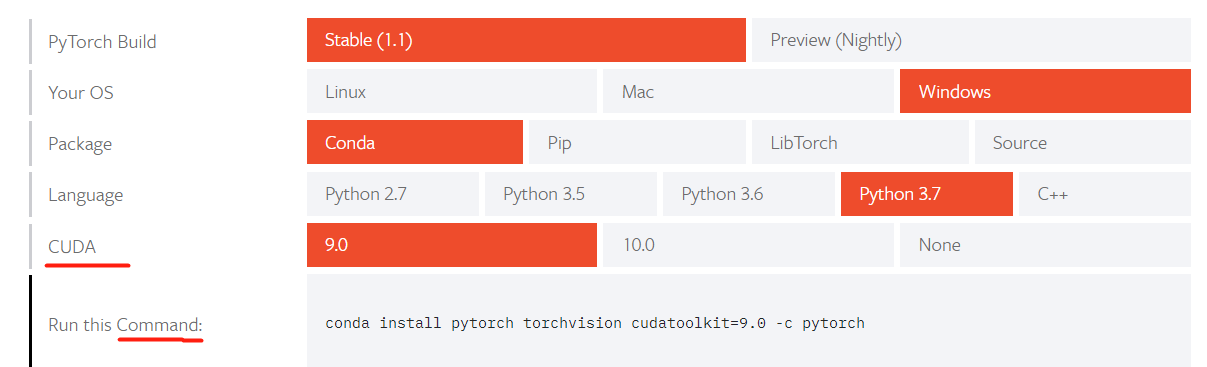Select Linux as your OS
Image resolution: width=1207 pixels, height=367 pixels.
tap(452, 91)
